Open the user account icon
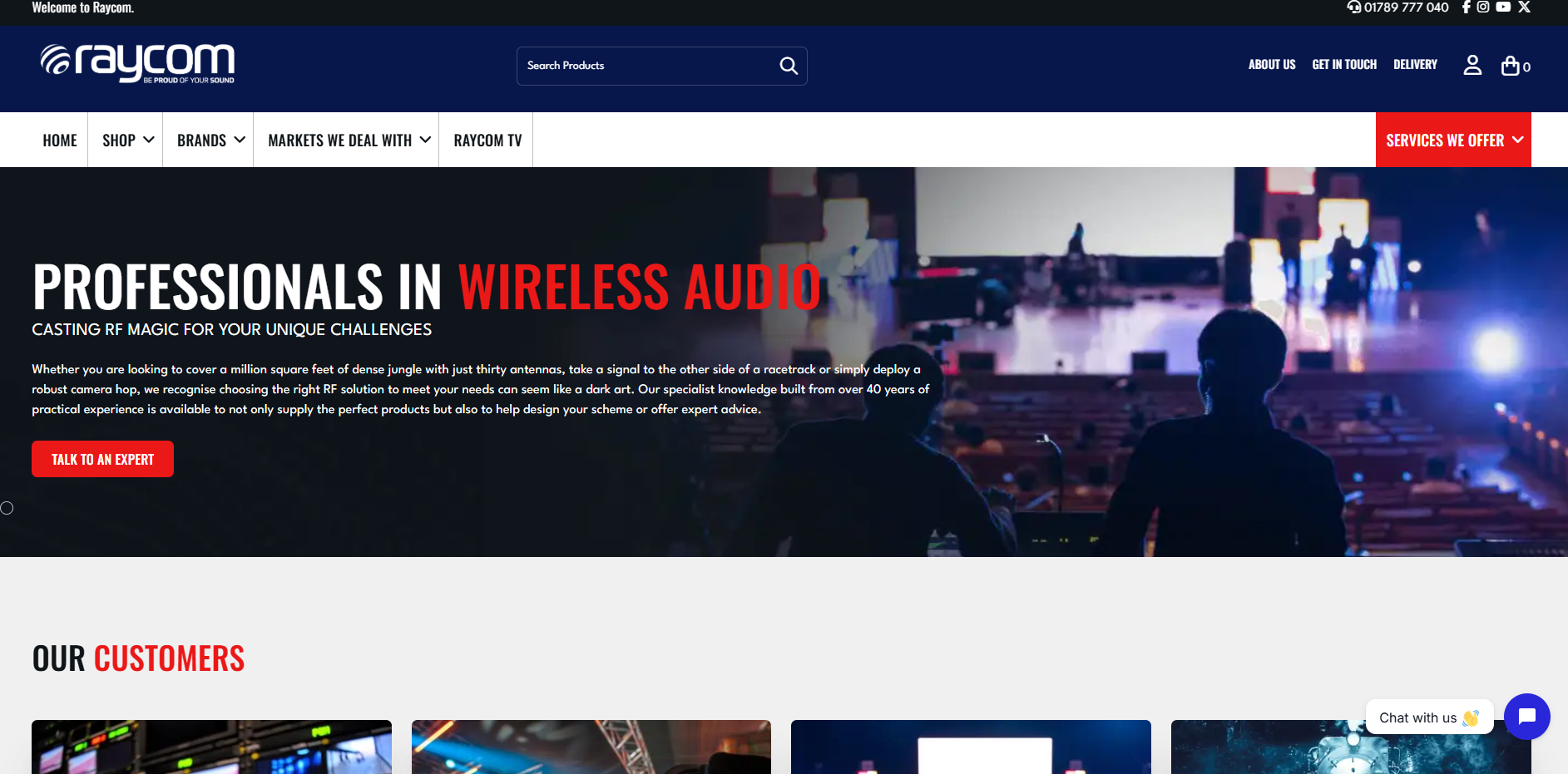This screenshot has height=774, width=1568. [1472, 65]
